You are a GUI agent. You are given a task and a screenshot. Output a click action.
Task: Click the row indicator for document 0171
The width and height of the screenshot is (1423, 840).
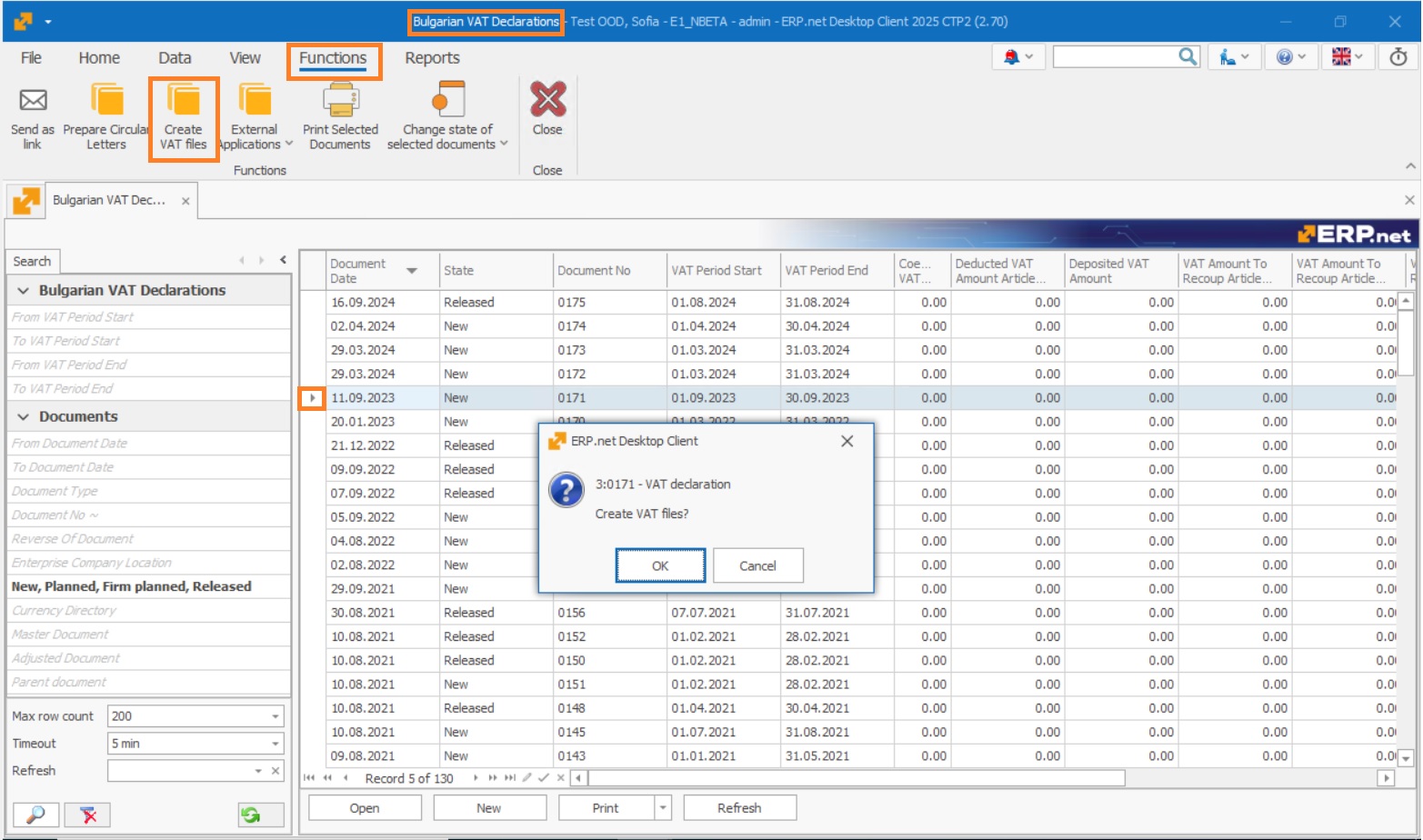[313, 398]
